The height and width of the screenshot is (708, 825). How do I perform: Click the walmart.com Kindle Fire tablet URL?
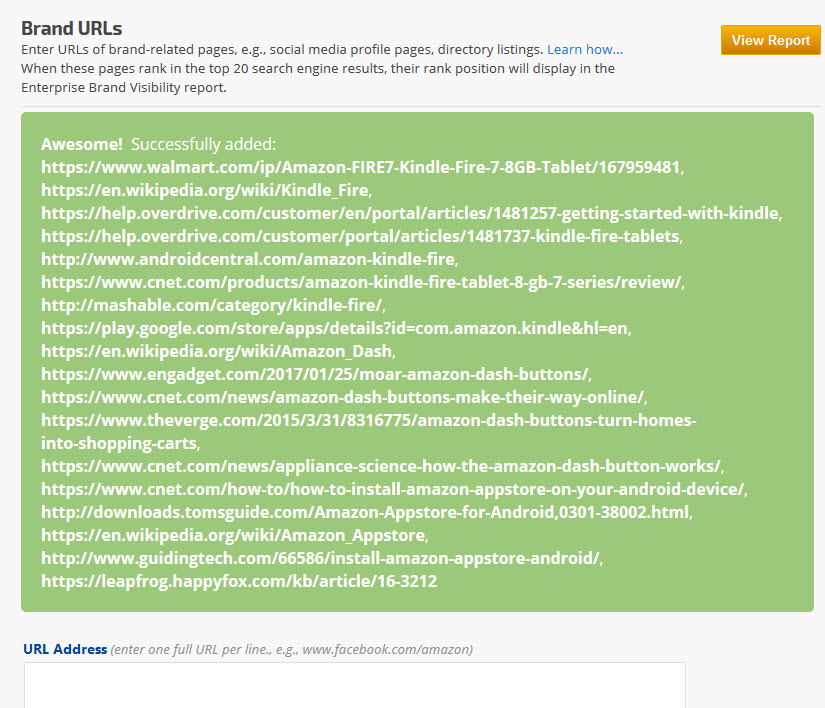tap(361, 167)
